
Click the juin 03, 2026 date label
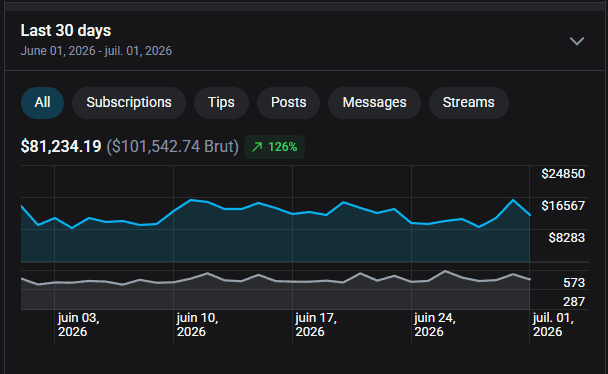79,325
